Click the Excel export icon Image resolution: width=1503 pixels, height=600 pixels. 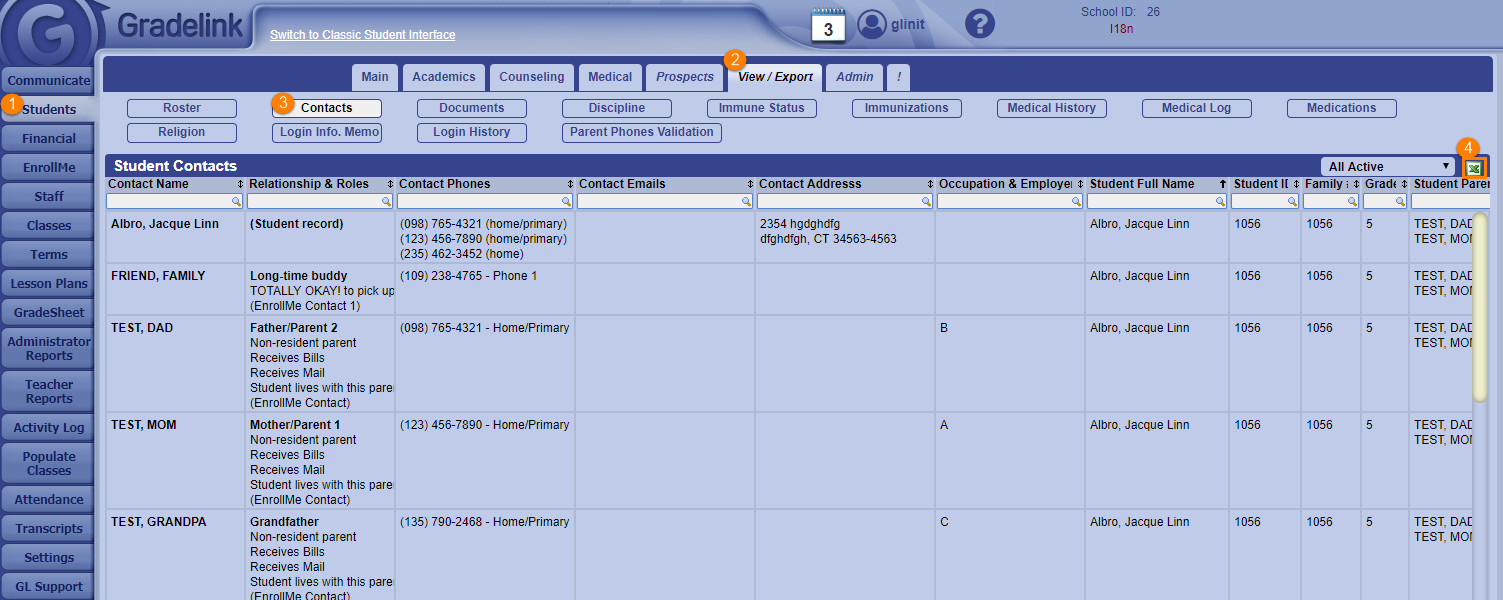point(1474,167)
